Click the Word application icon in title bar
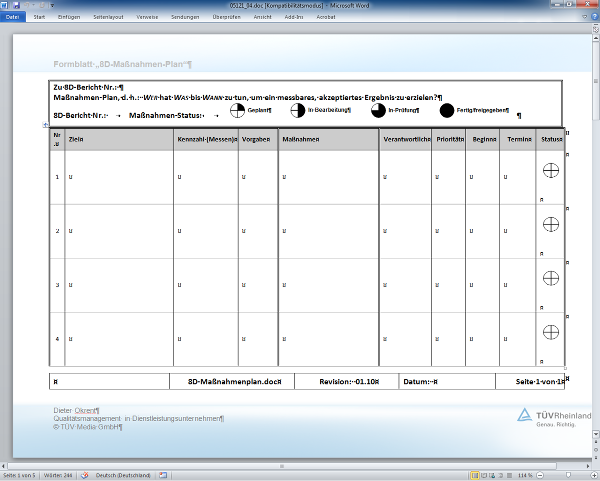600x481 pixels. click(5, 6)
